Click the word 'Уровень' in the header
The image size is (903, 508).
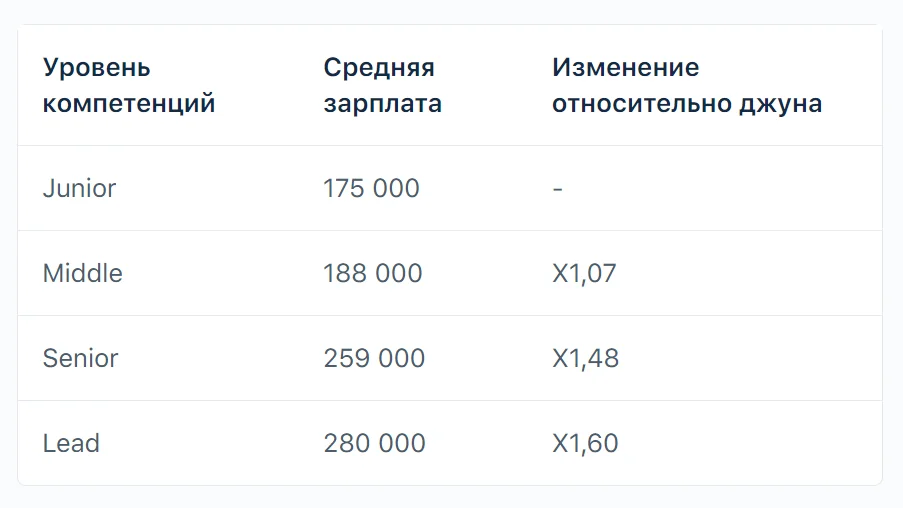(x=97, y=68)
